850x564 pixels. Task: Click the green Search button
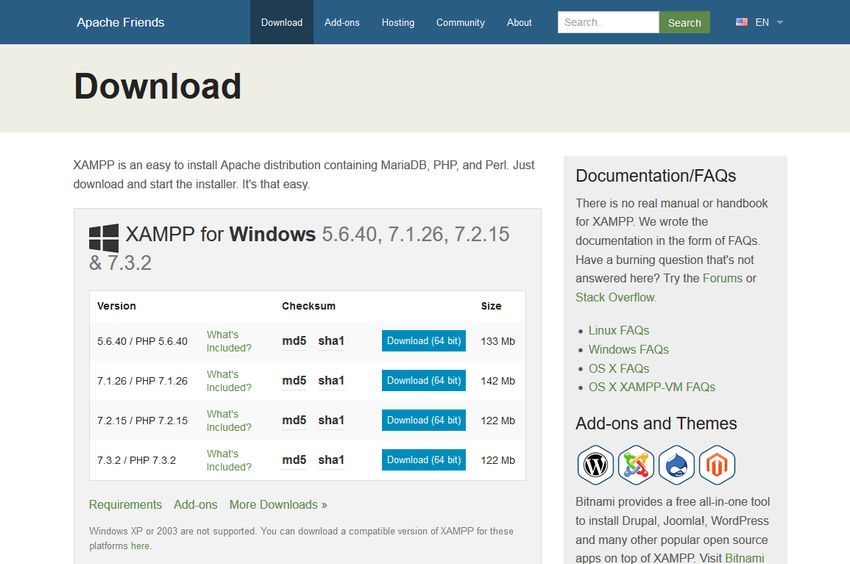pyautogui.click(x=685, y=22)
